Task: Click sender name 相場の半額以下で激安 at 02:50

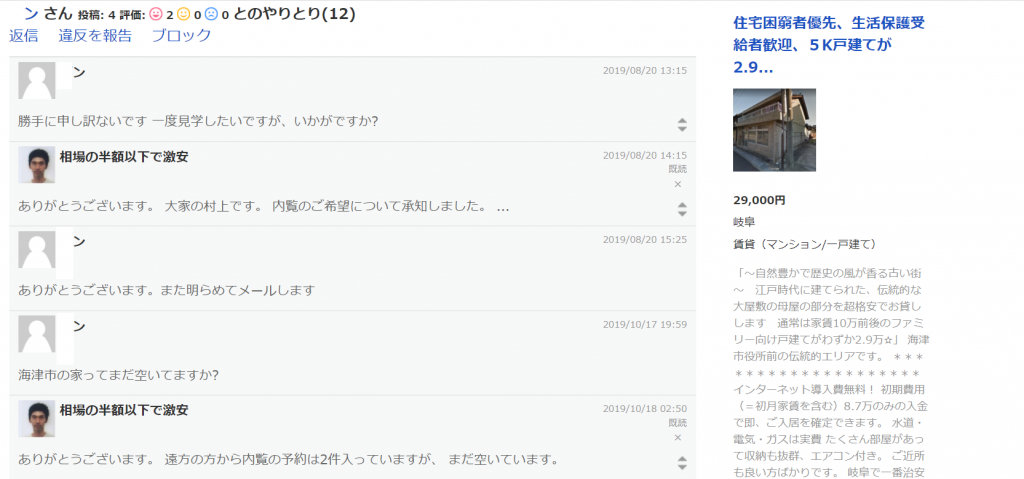Action: pos(124,410)
